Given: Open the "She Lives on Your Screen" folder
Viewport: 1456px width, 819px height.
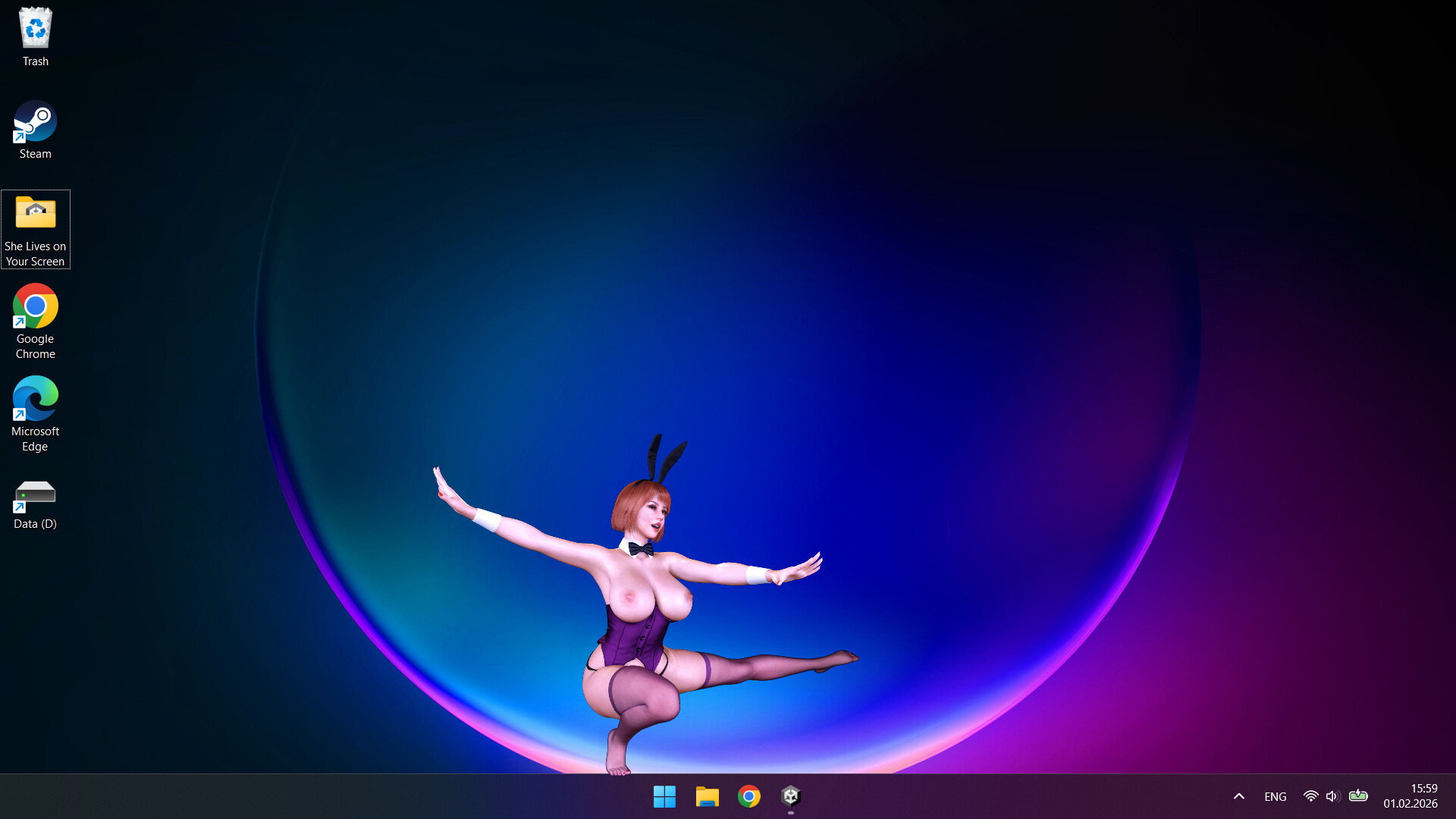Looking at the screenshot, I should coord(35,213).
